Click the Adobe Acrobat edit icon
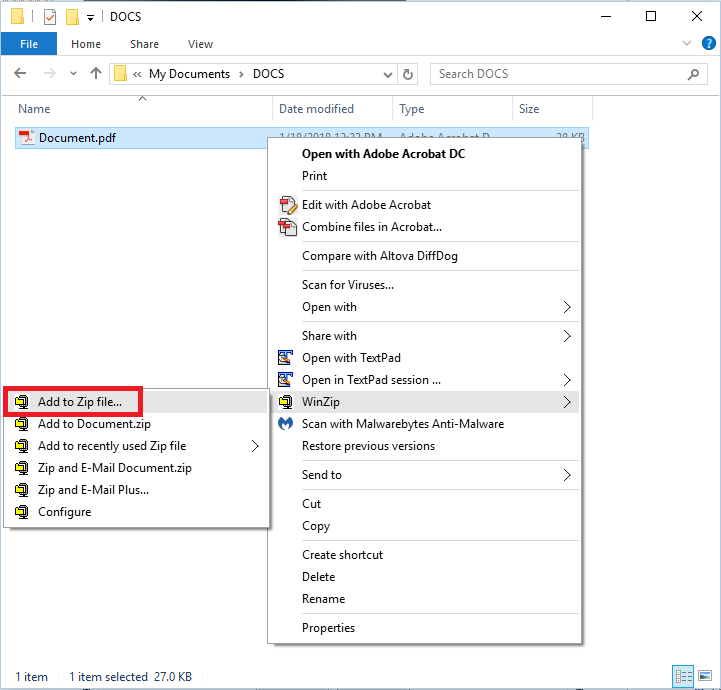 [x=287, y=205]
